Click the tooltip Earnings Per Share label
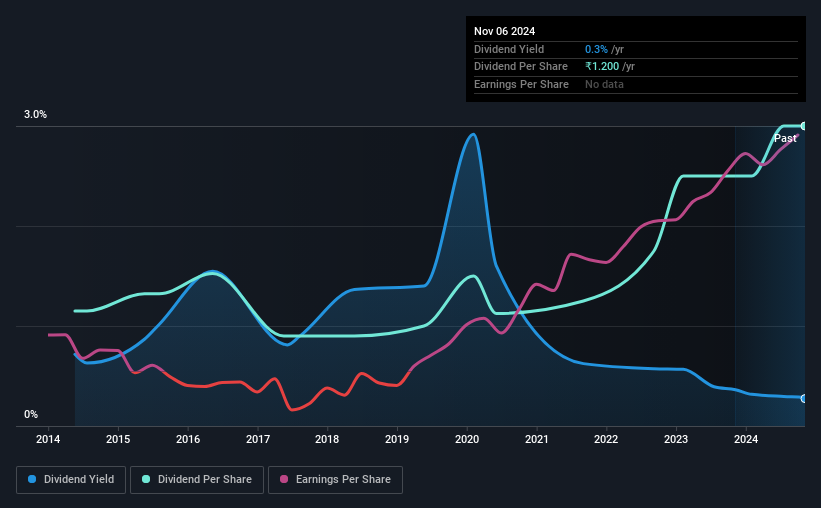This screenshot has width=821, height=508. click(x=521, y=84)
